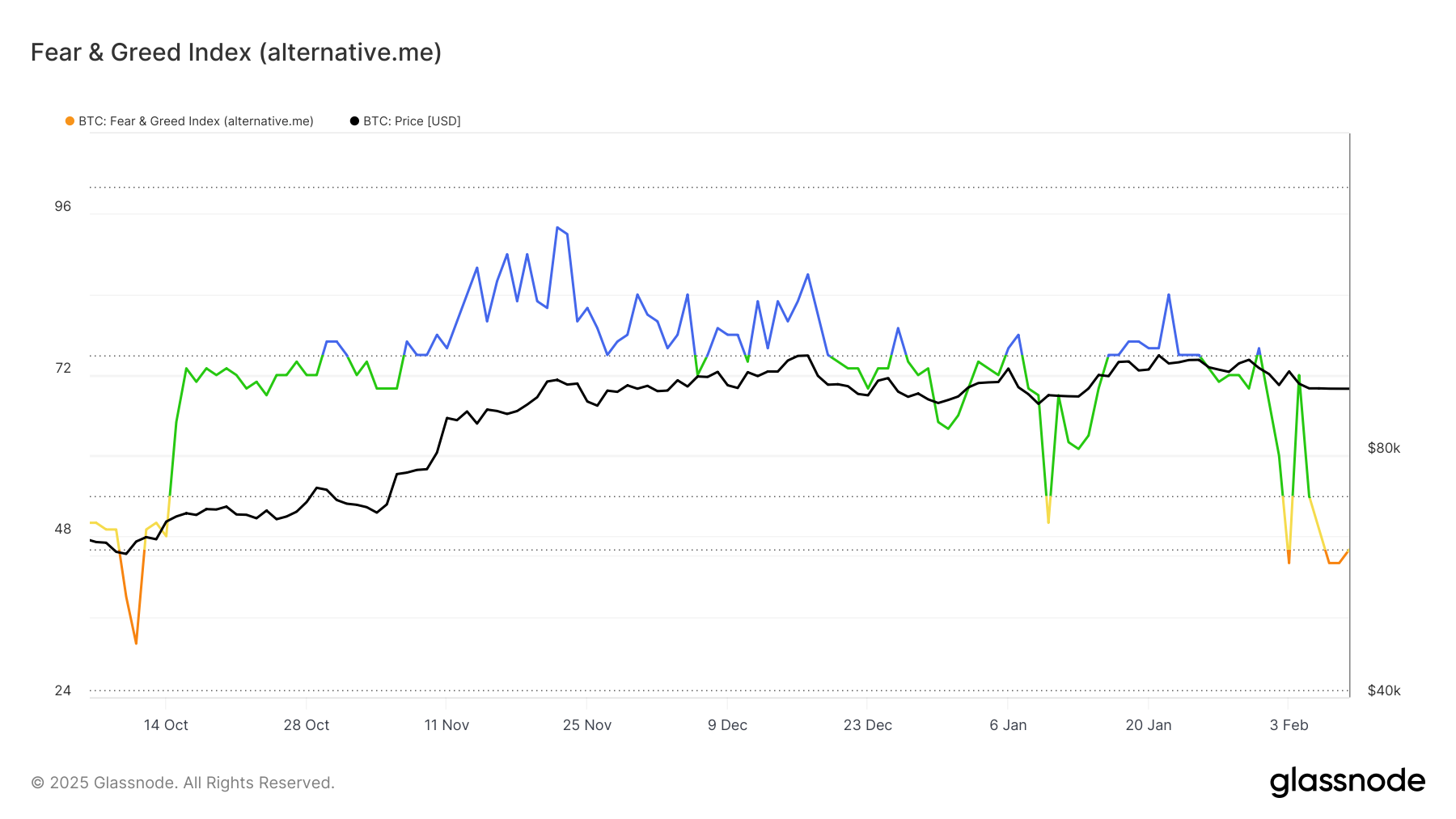Viewport: 1456px width, 819px height.
Task: Click the black BTC Price legend dot
Action: point(354,121)
